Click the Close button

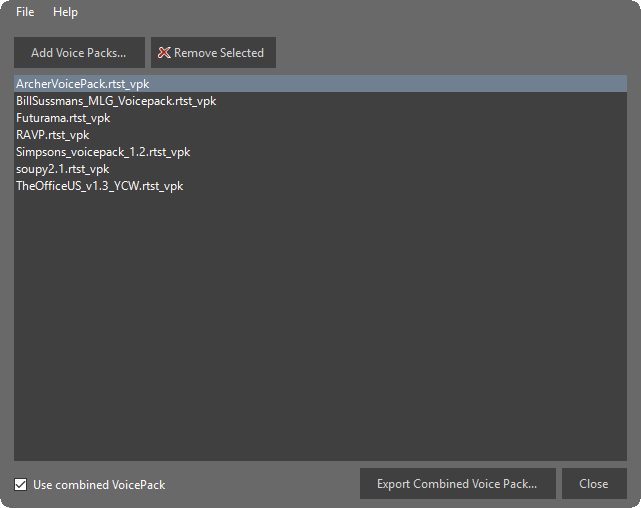pyautogui.click(x=594, y=484)
